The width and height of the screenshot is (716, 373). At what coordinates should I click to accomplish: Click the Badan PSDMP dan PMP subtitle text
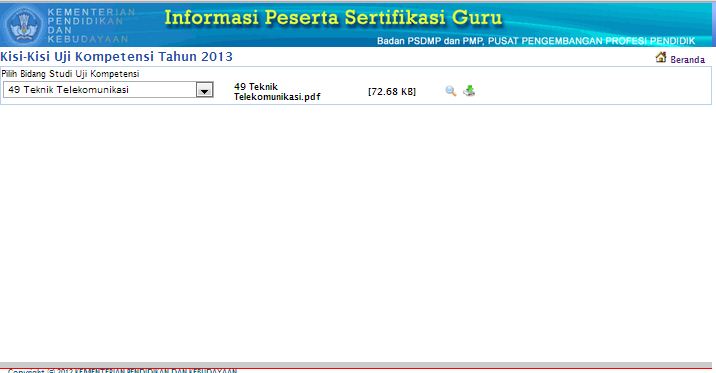click(x=431, y=41)
